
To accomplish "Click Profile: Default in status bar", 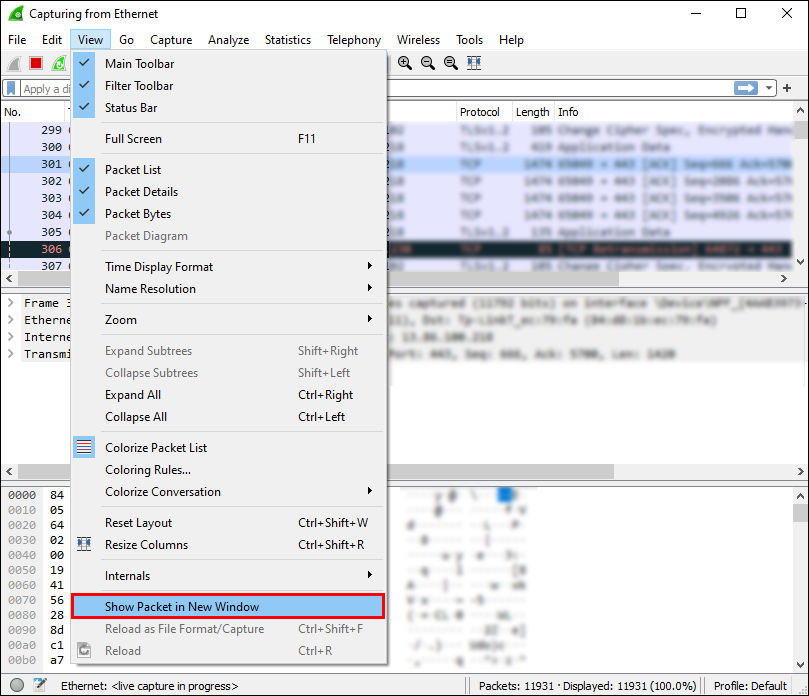I will tap(750, 686).
